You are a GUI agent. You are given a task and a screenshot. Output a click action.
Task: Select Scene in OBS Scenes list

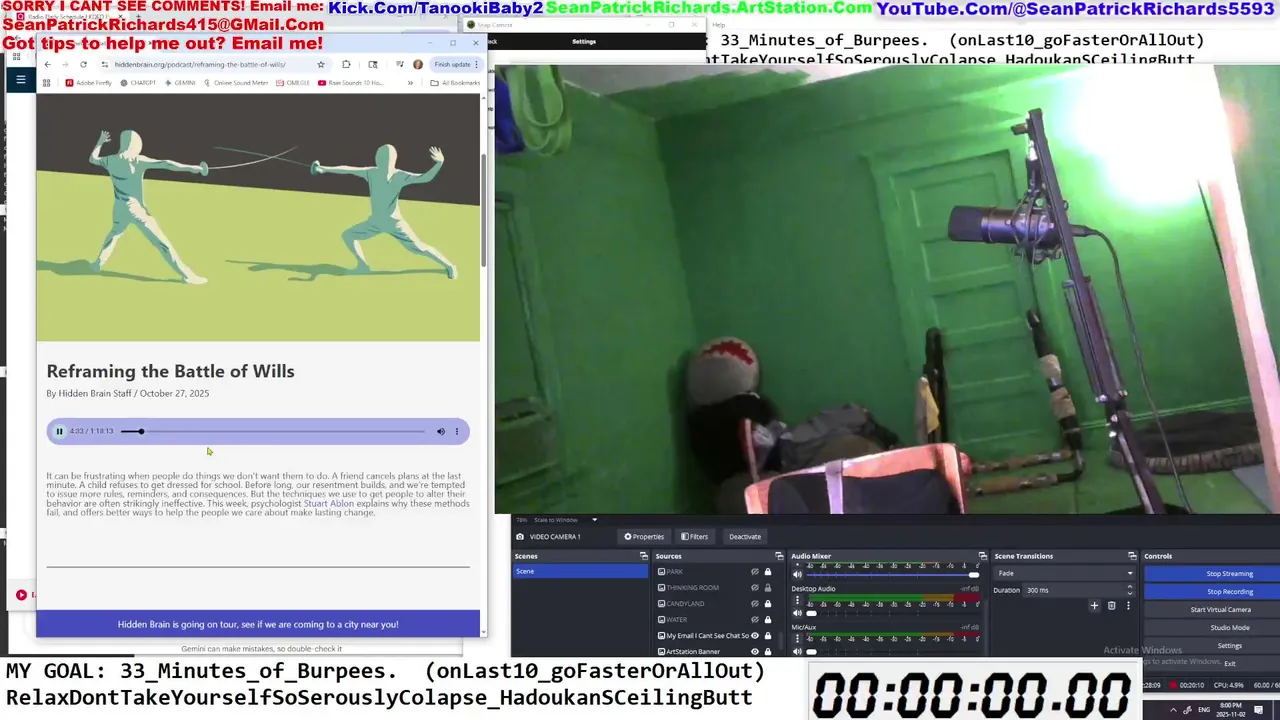pyautogui.click(x=580, y=571)
